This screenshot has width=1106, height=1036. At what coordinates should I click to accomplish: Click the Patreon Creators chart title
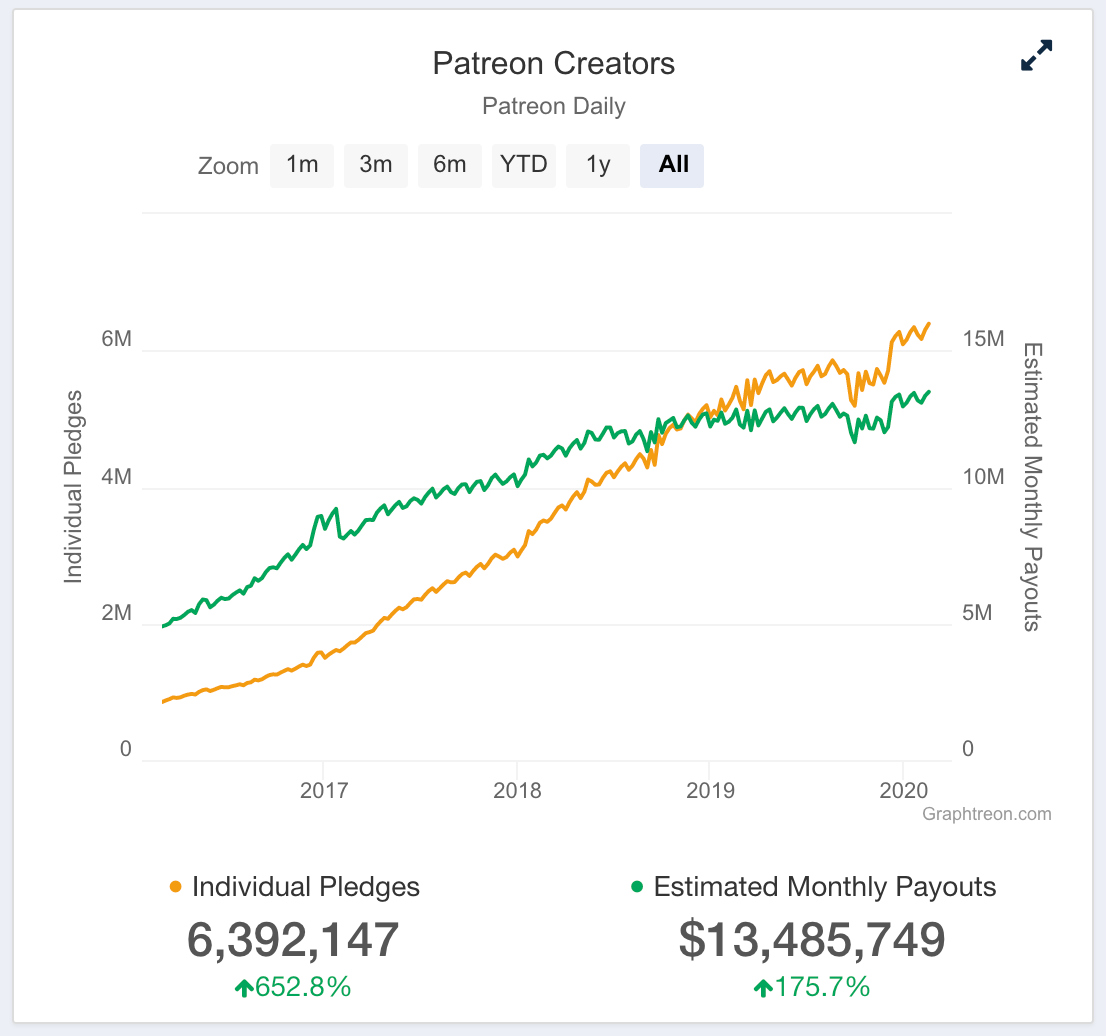pyautogui.click(x=553, y=63)
